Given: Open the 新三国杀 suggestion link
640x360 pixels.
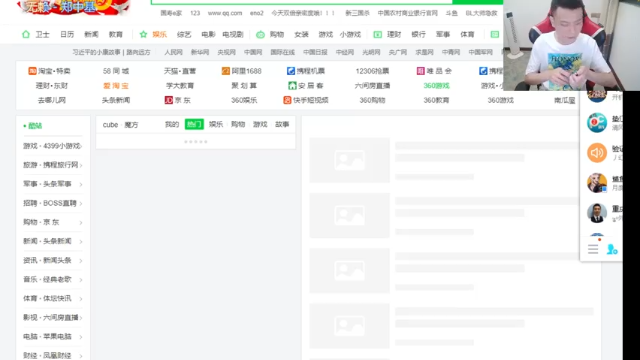Looking at the screenshot, I should [x=357, y=13].
